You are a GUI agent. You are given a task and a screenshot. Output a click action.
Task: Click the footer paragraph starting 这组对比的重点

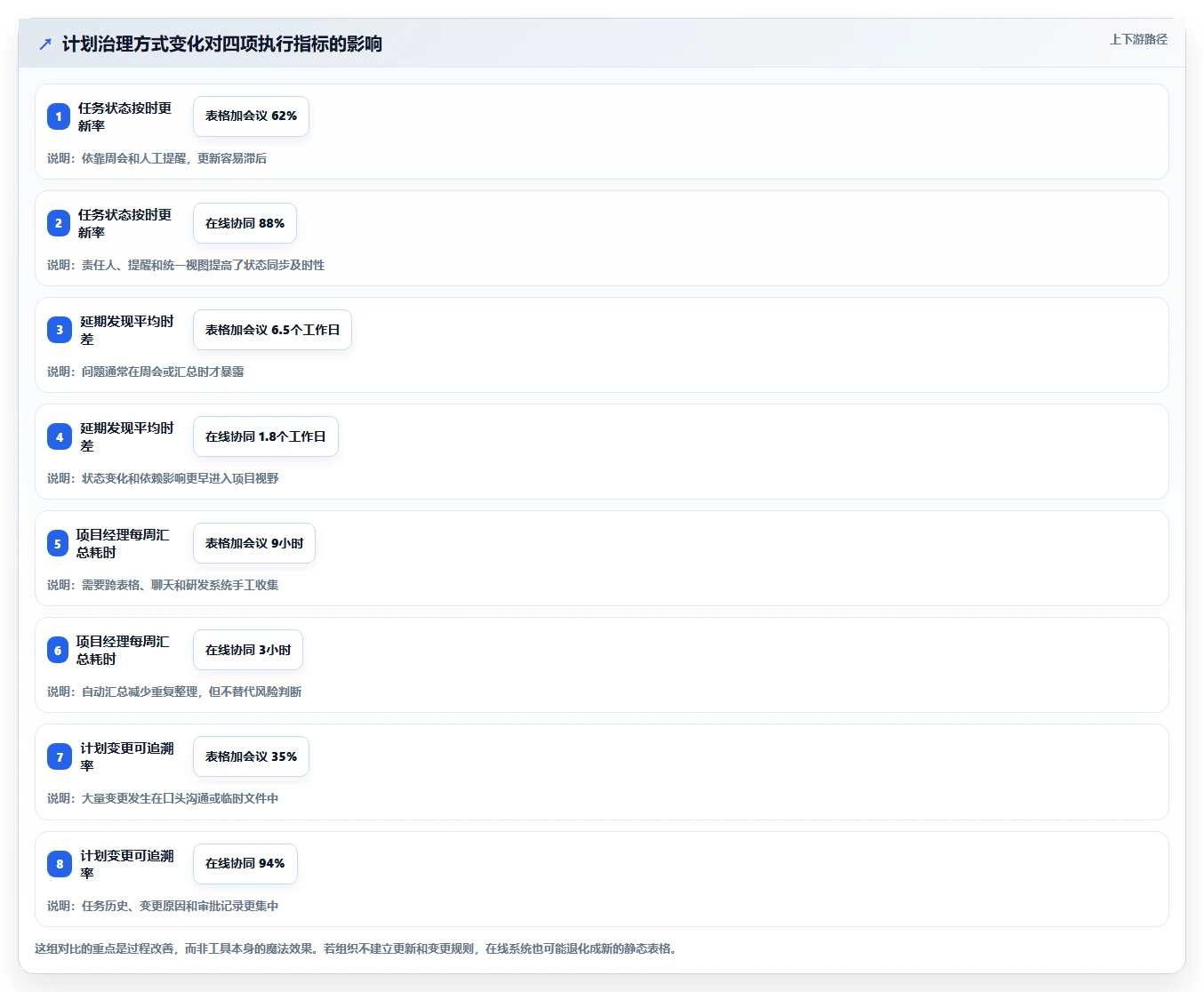pos(357,948)
